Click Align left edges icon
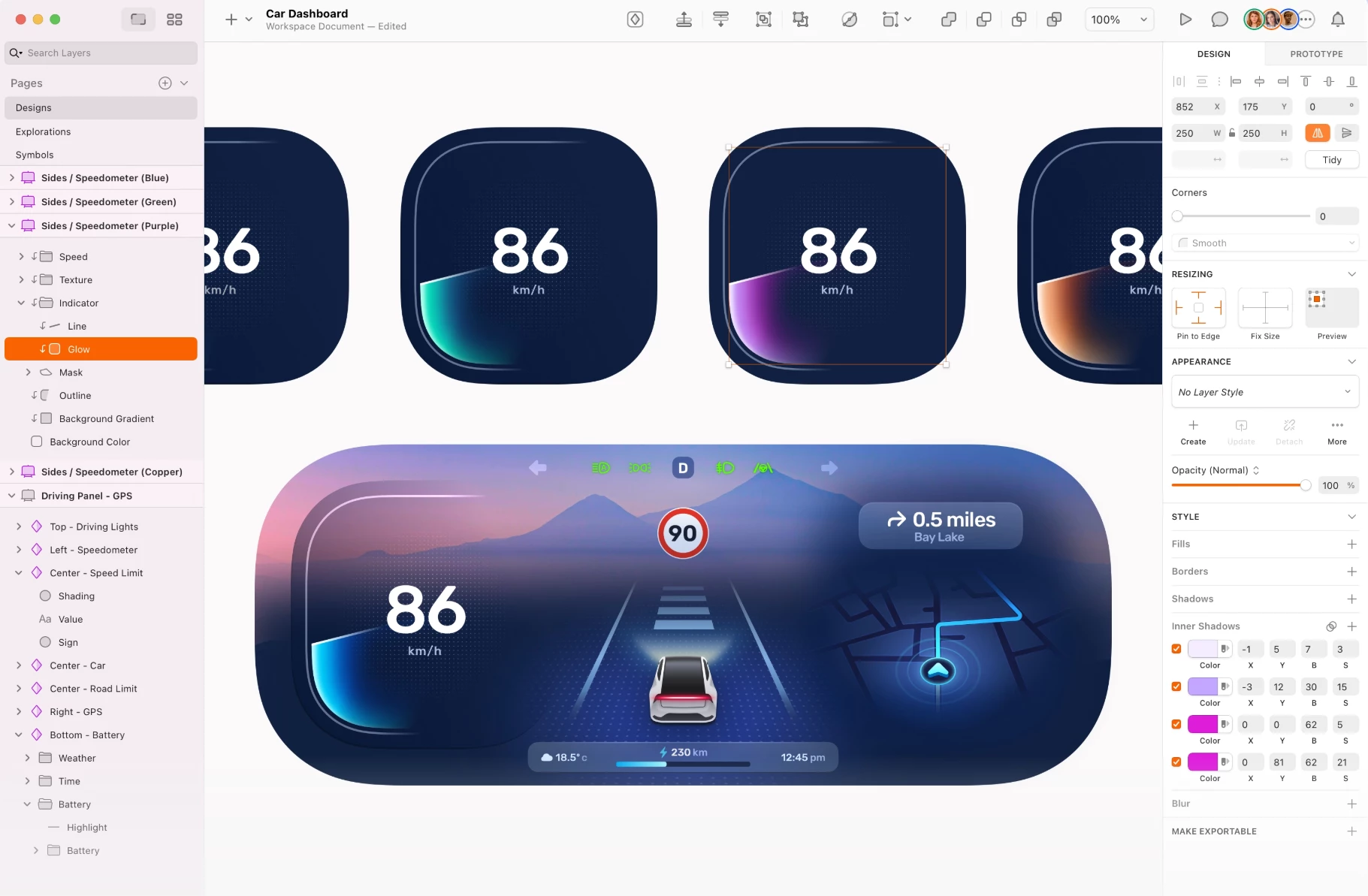1368x896 pixels. click(x=1236, y=81)
